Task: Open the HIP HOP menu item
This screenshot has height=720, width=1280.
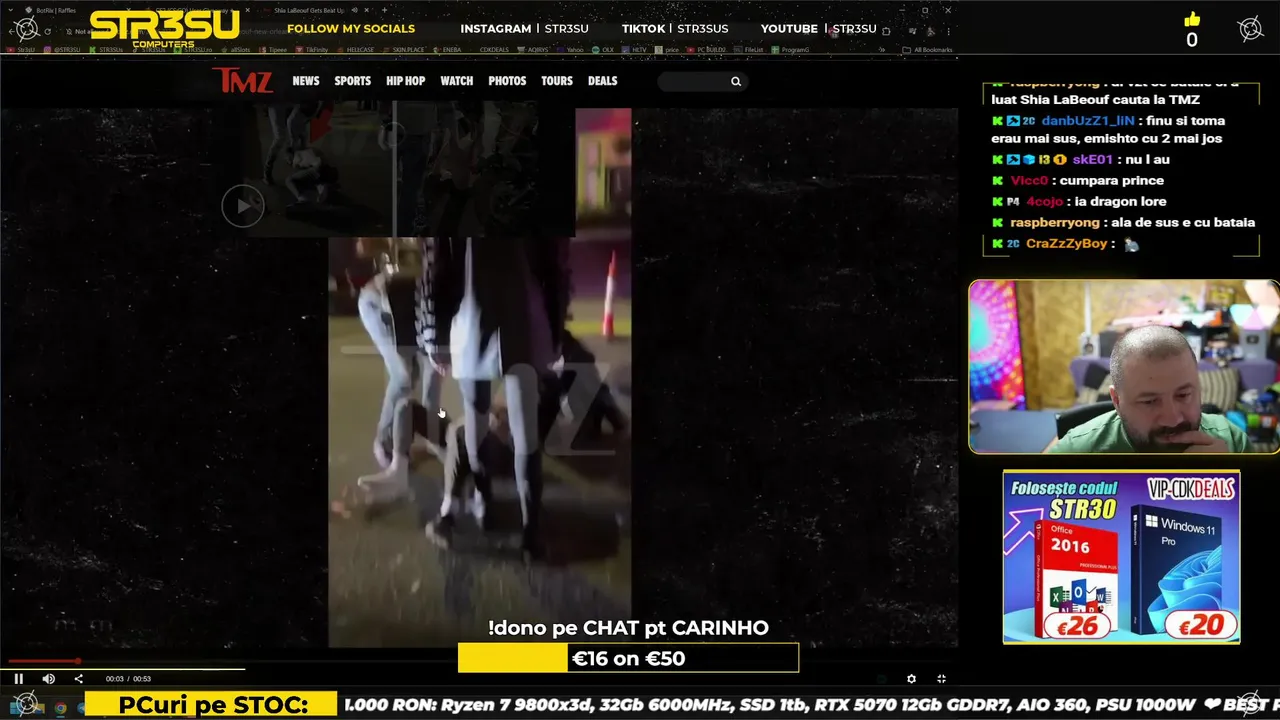Action: pyautogui.click(x=406, y=81)
